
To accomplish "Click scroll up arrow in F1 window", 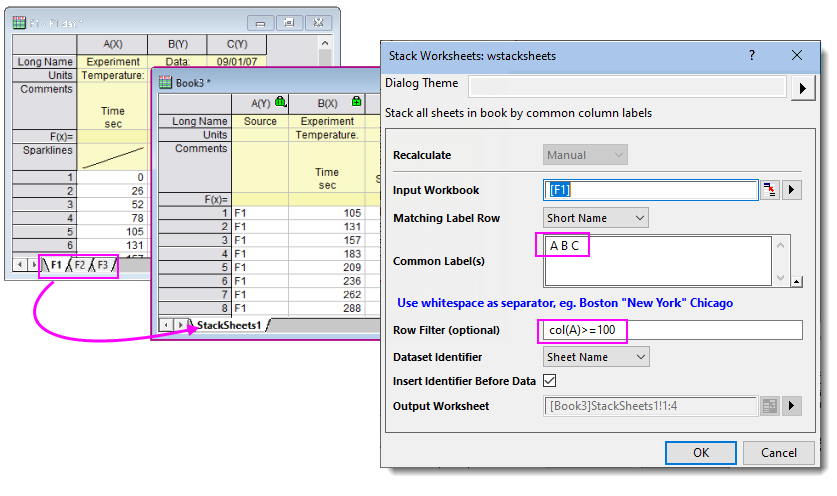I will click(x=325, y=43).
